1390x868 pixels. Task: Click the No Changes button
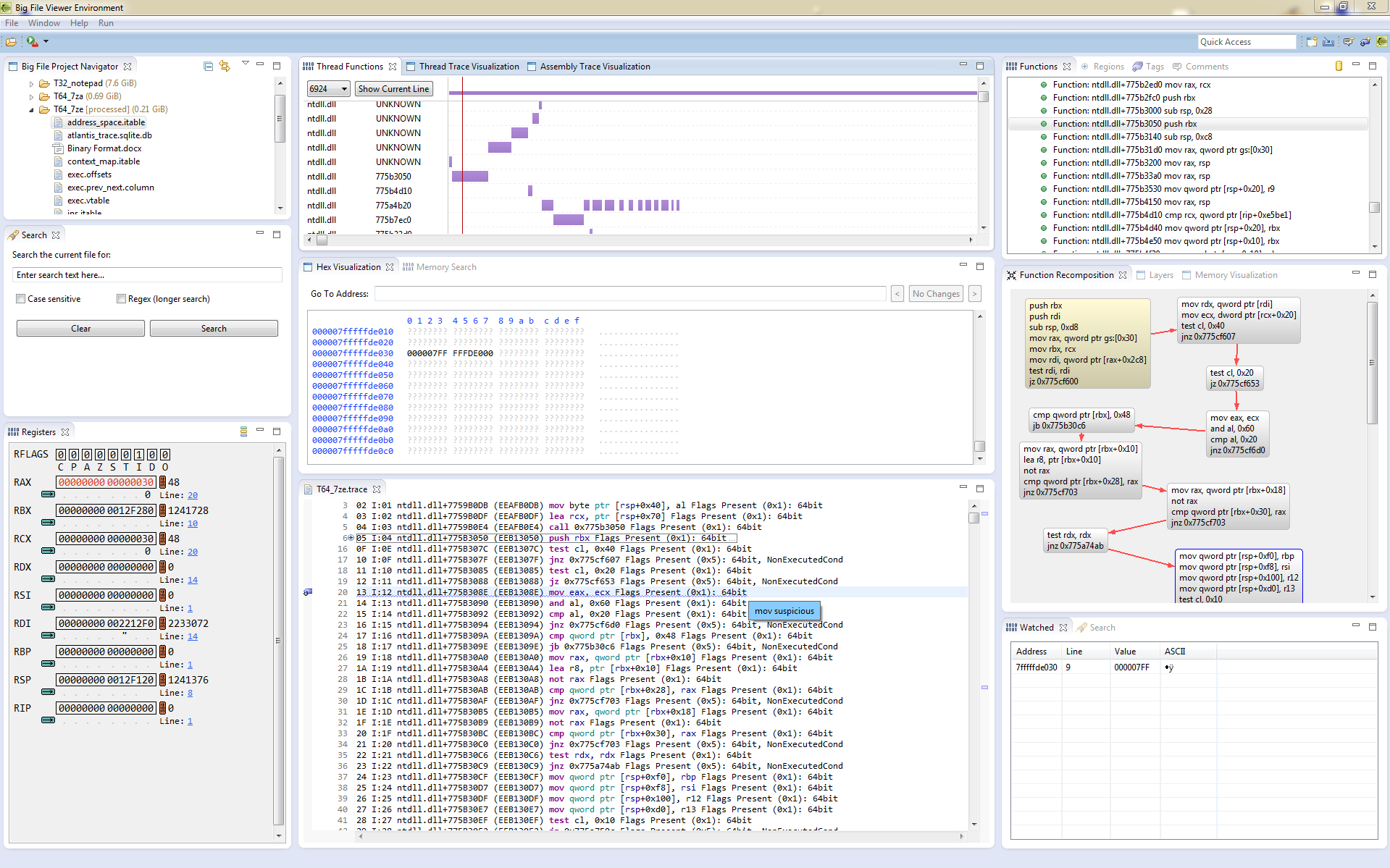pyautogui.click(x=936, y=293)
